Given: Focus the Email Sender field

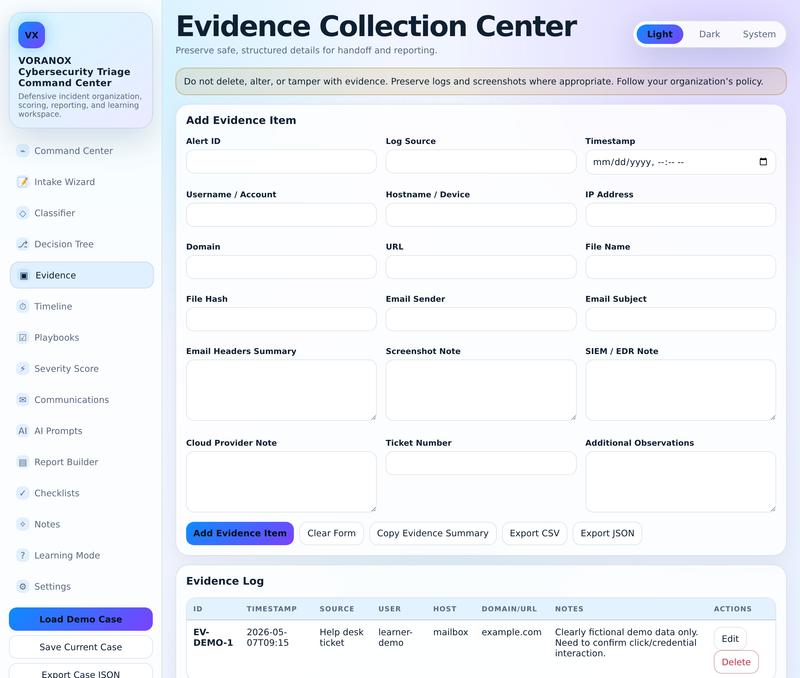Looking at the screenshot, I should click(x=481, y=319).
